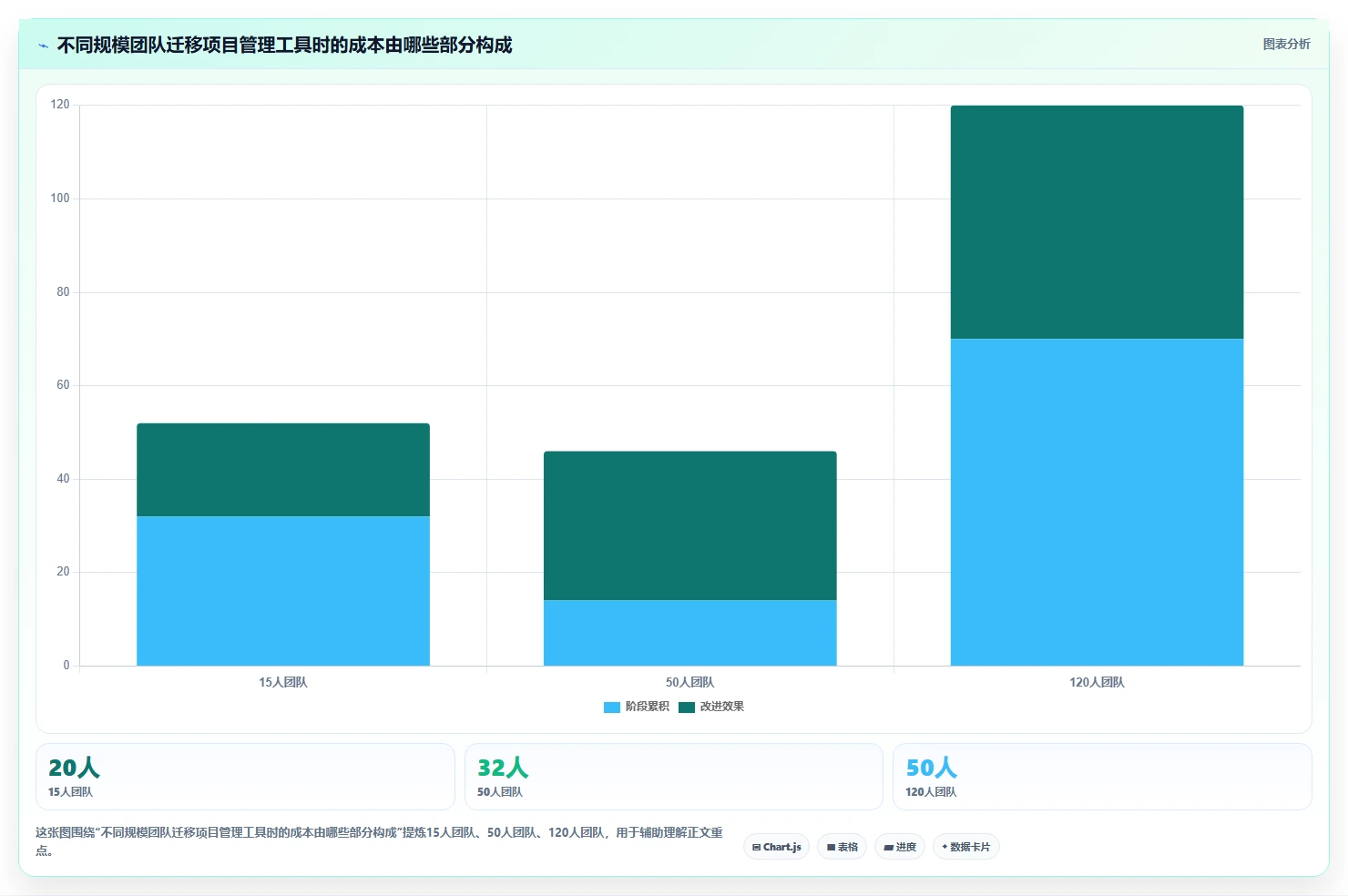Image resolution: width=1348 pixels, height=896 pixels.
Task: Click the 120人团队 x-axis label
Action: pos(1097,682)
